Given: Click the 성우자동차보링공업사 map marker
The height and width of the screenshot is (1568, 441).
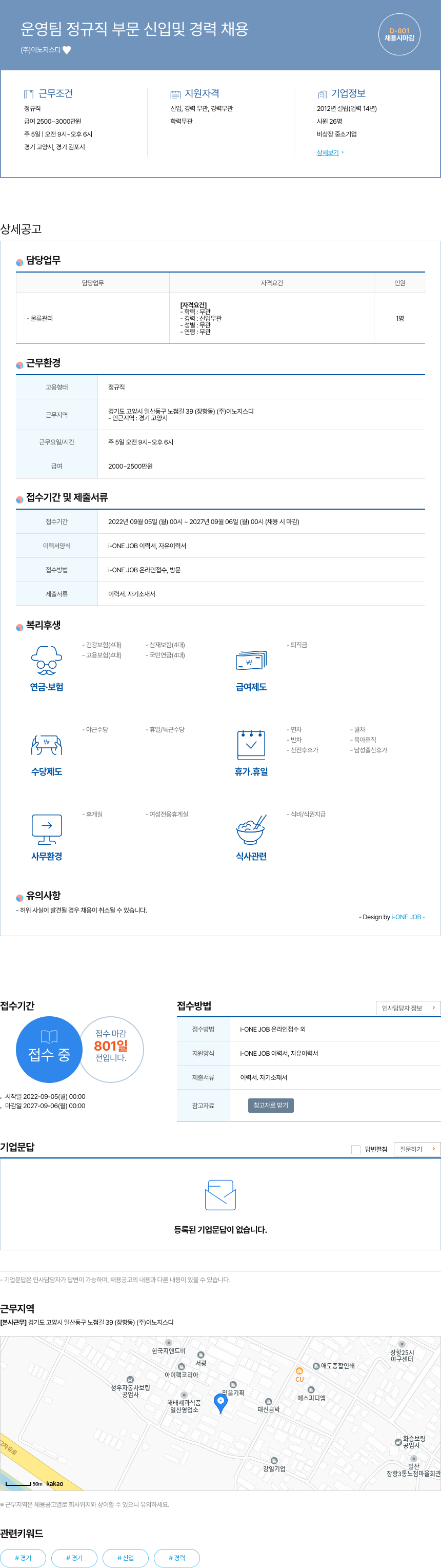Looking at the screenshot, I should (x=130, y=1379).
